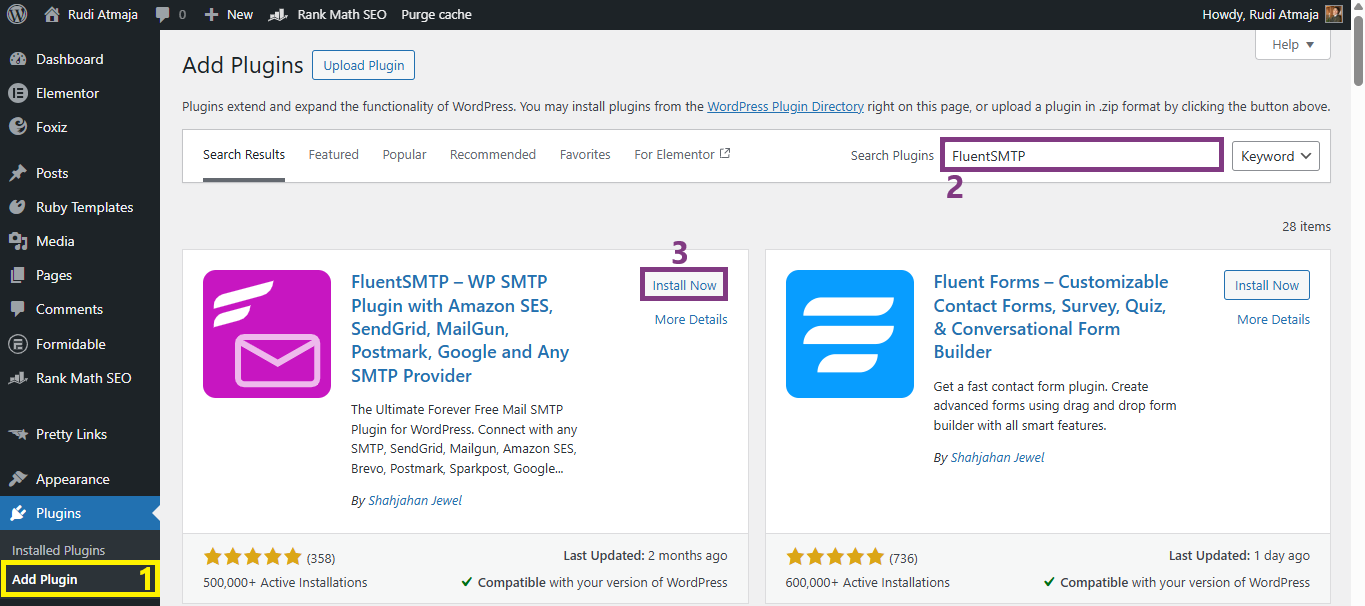Click the 500,000+ Active Installations text

point(285,582)
